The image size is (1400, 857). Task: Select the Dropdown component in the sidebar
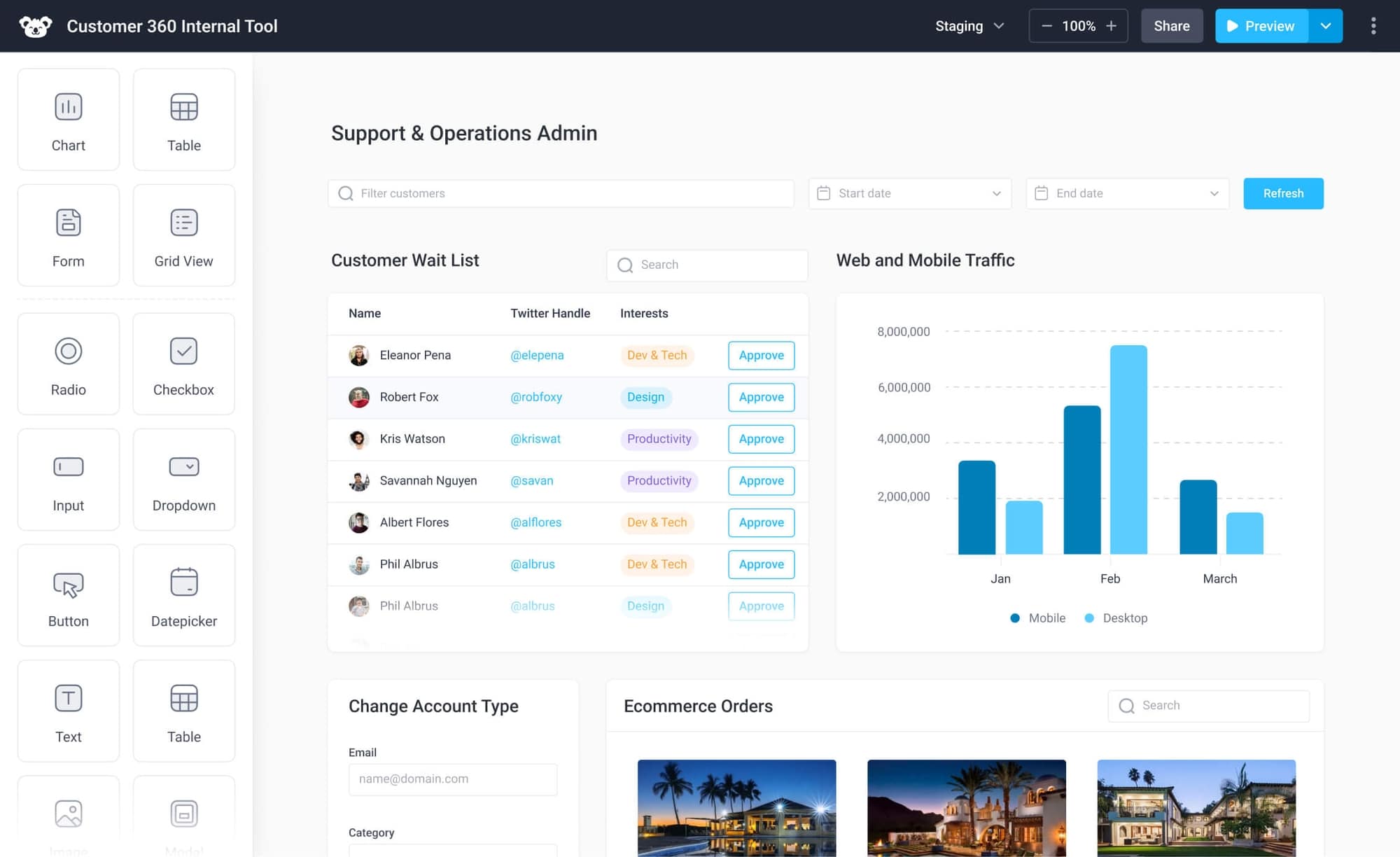tap(183, 480)
